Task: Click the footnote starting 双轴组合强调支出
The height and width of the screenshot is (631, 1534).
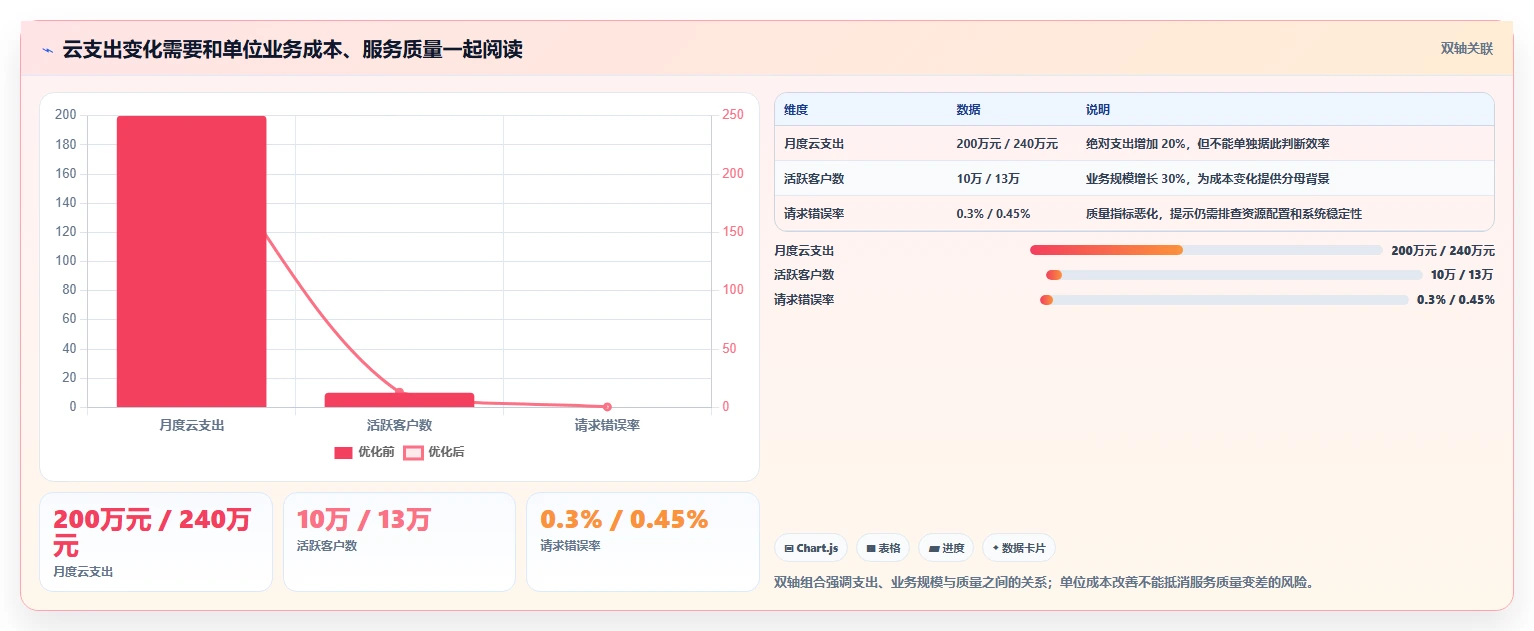Action: pyautogui.click(x=1044, y=582)
